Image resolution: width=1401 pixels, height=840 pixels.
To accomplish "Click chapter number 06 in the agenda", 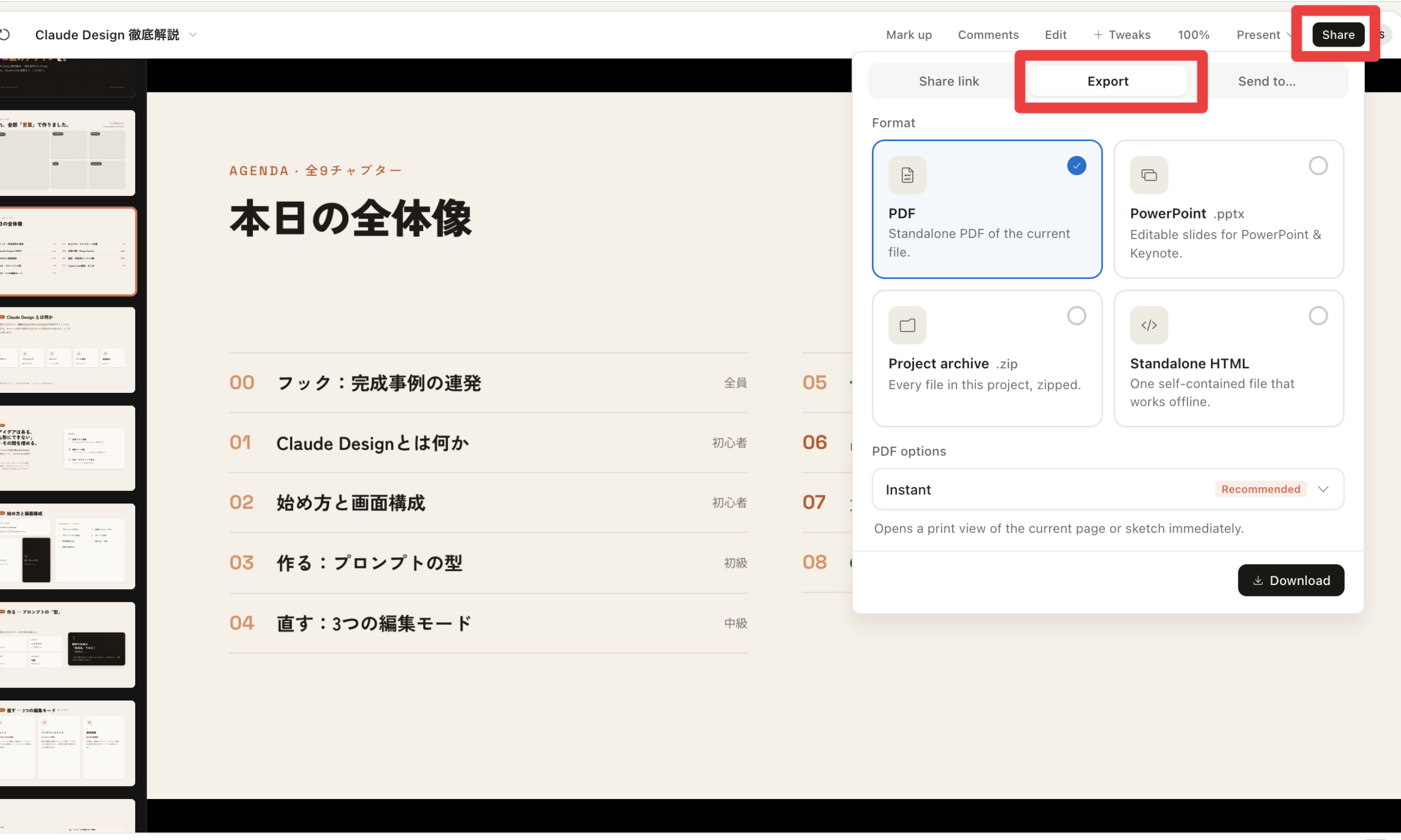I will (x=814, y=443).
